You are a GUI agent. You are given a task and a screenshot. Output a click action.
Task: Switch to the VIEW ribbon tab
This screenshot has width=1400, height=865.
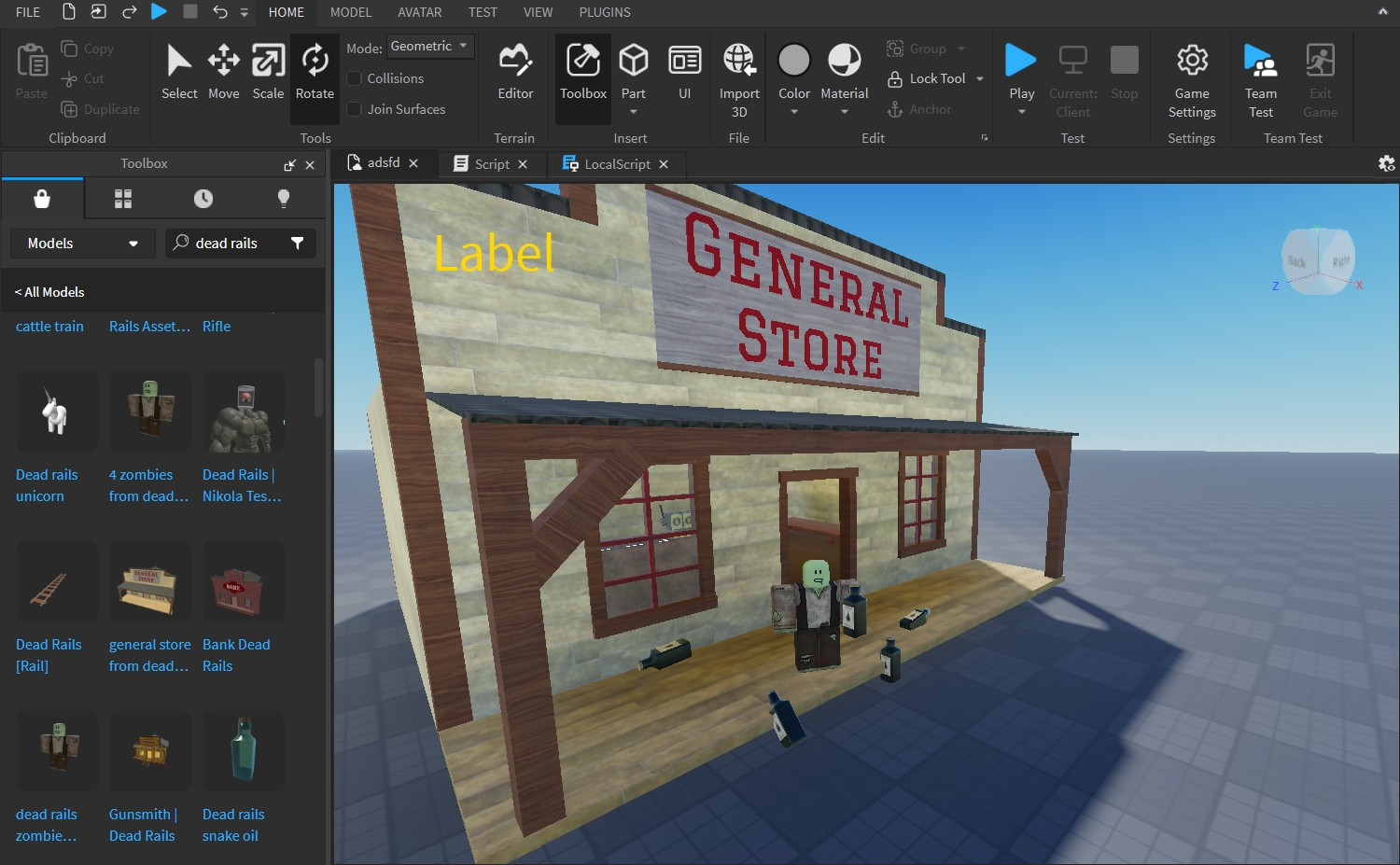pos(538,12)
